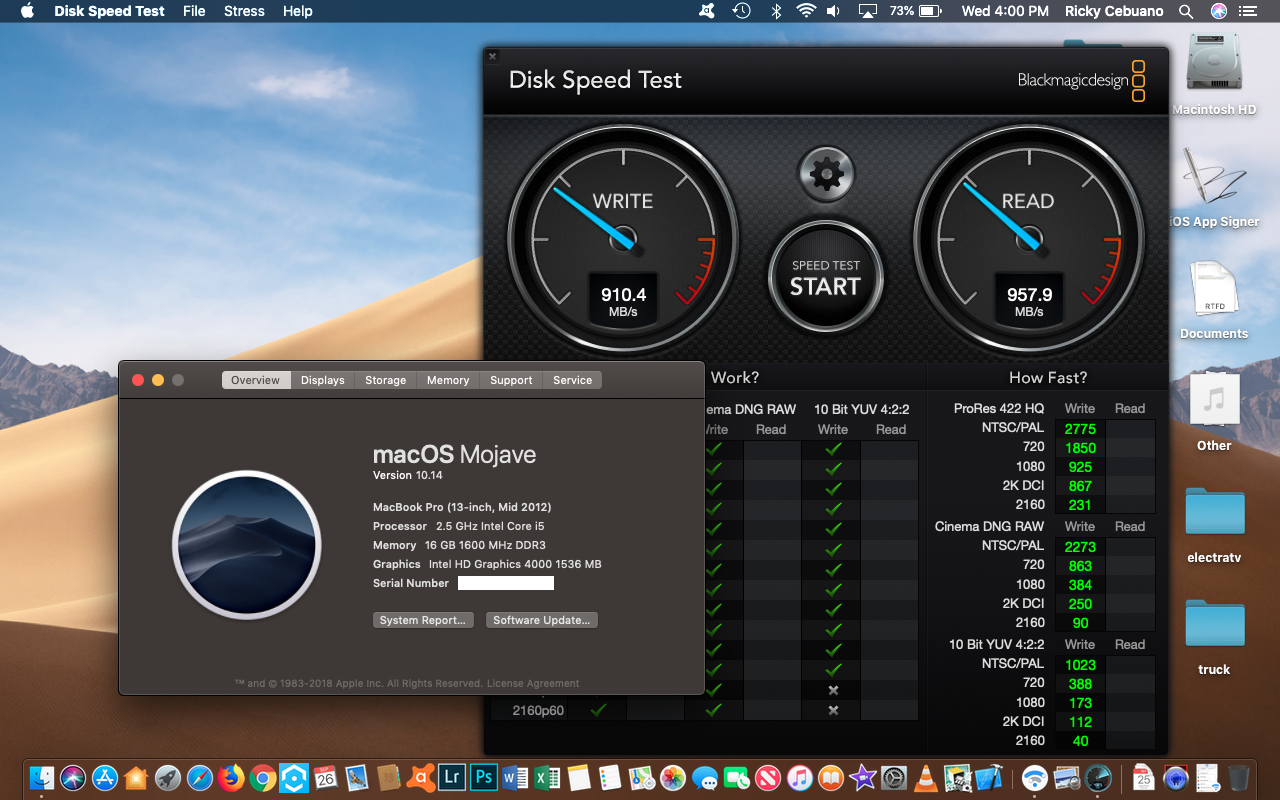Open the Wi-Fi status menu
1280x800 pixels.
pos(806,11)
